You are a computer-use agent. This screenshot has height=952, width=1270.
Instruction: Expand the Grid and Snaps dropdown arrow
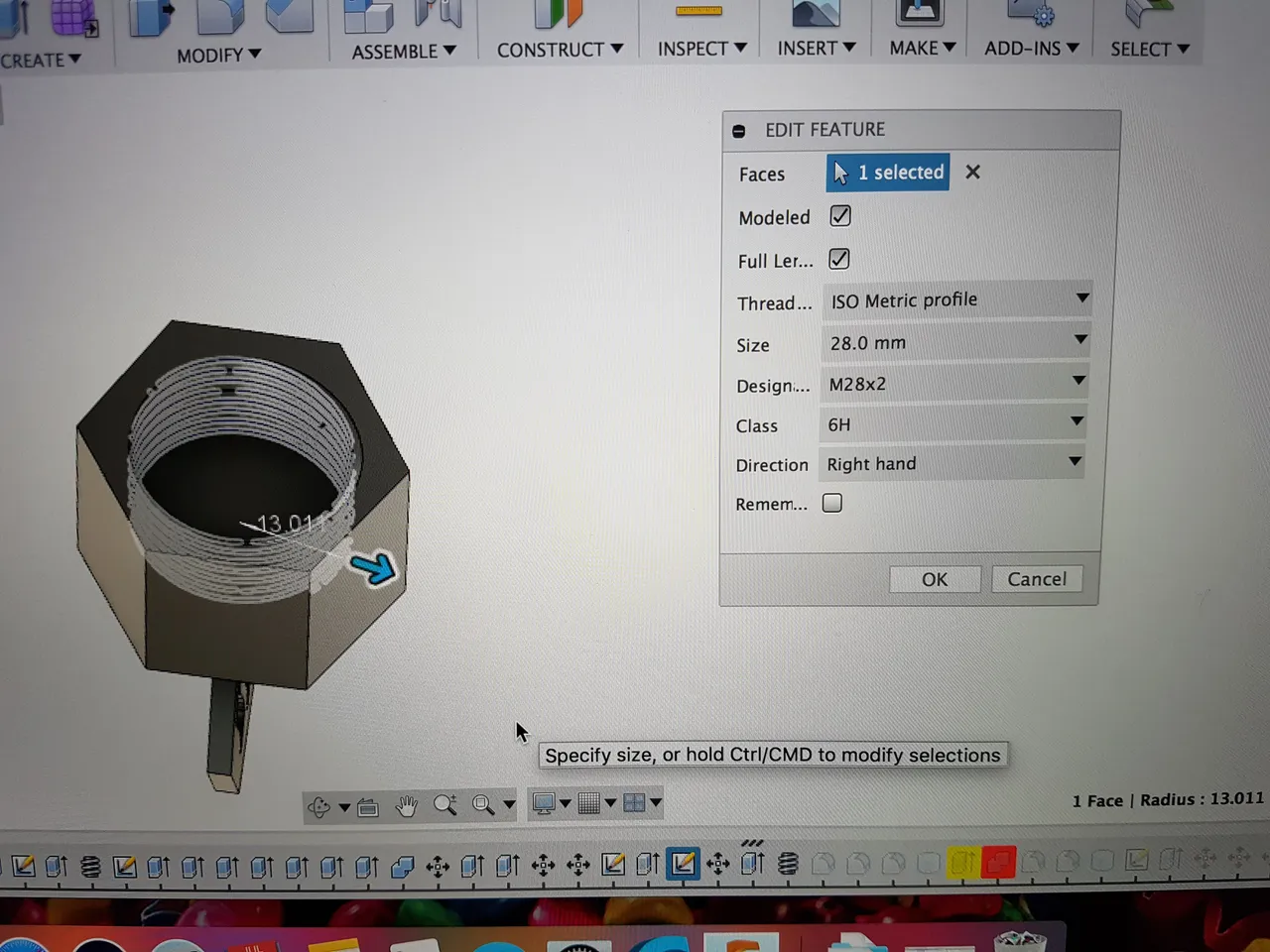click(x=610, y=803)
